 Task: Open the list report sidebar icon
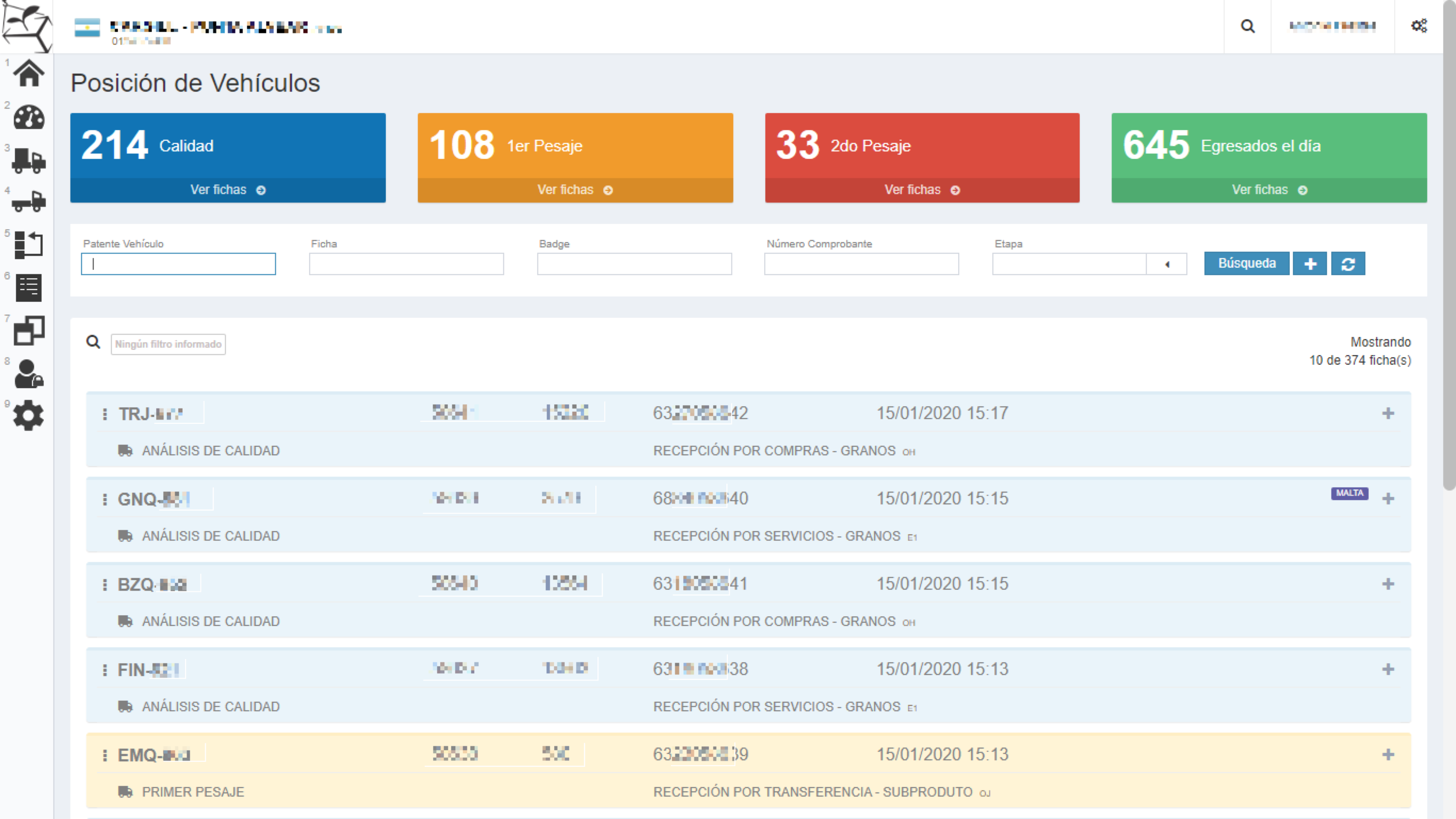point(28,288)
